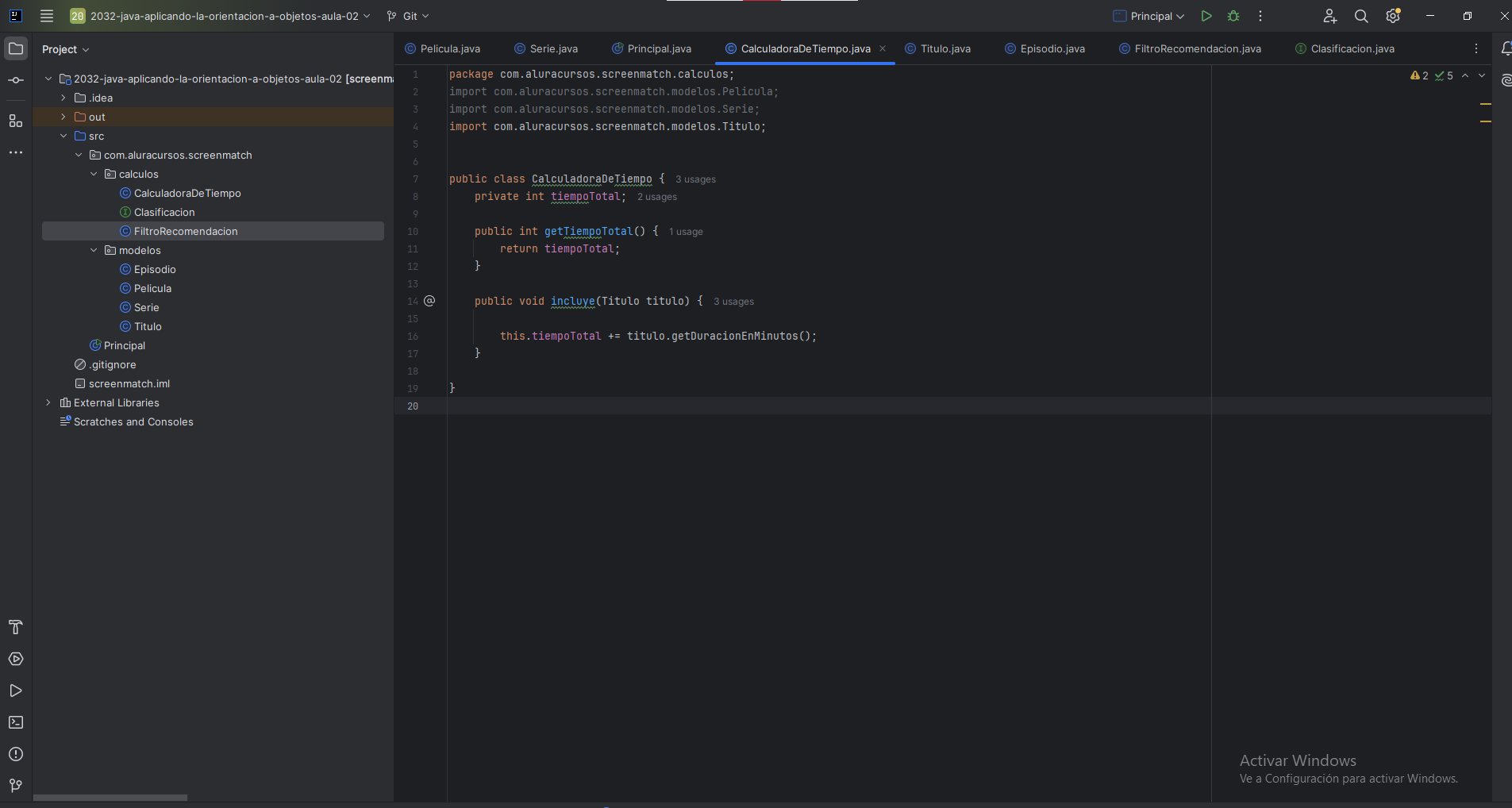The width and height of the screenshot is (1512, 808).
Task: Select the screenmatch.iml file
Action: click(129, 383)
